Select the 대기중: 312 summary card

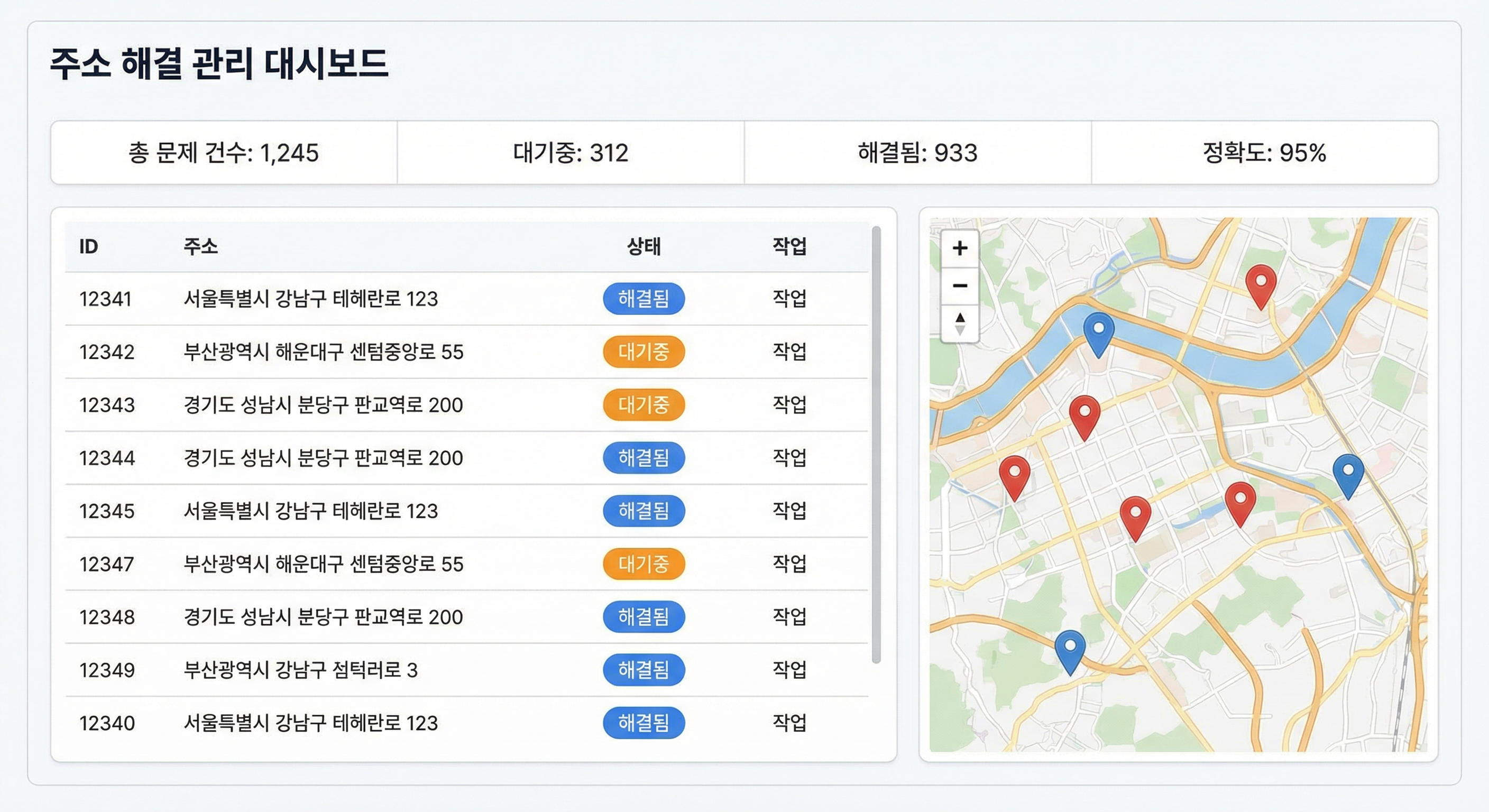point(571,153)
